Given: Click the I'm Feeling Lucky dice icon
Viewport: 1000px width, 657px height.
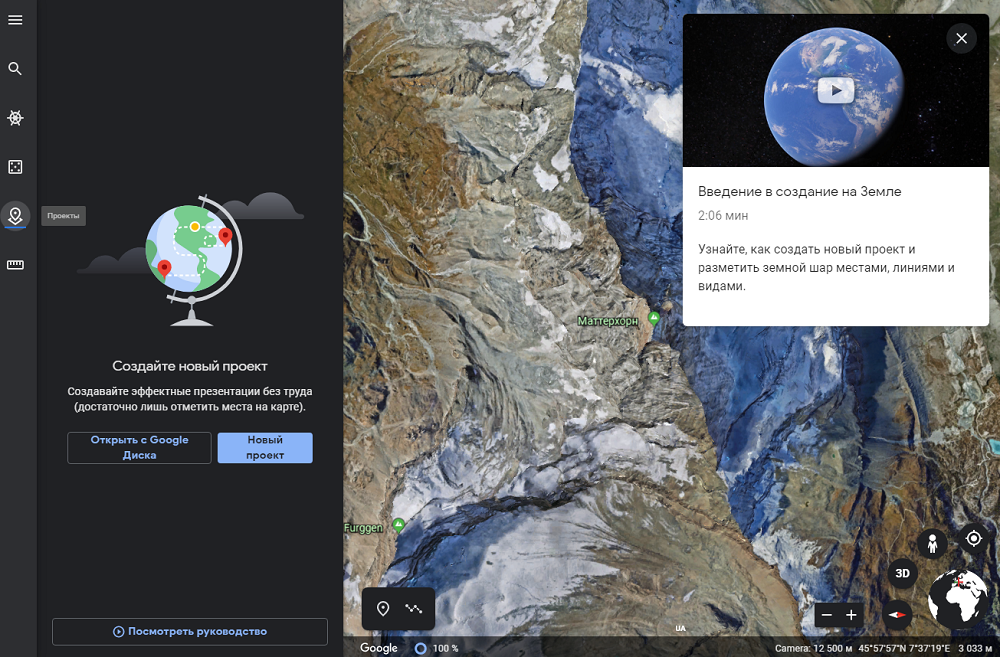Looking at the screenshot, I should (15, 167).
